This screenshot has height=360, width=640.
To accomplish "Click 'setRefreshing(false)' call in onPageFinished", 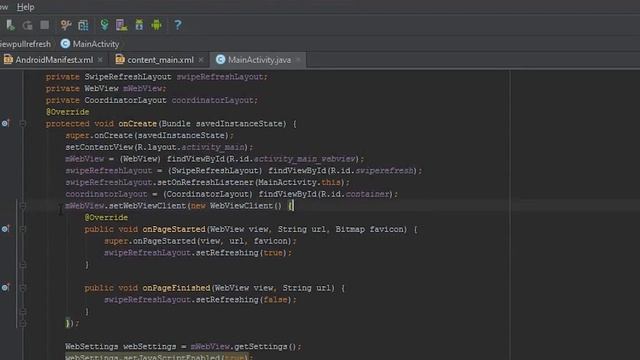I will 244,300.
